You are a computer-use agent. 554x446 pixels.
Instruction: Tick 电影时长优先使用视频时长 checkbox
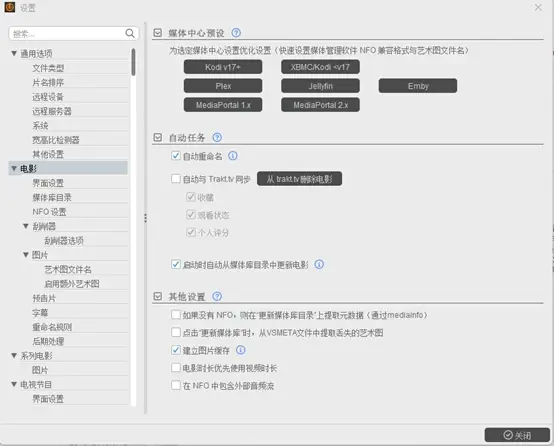pos(176,368)
